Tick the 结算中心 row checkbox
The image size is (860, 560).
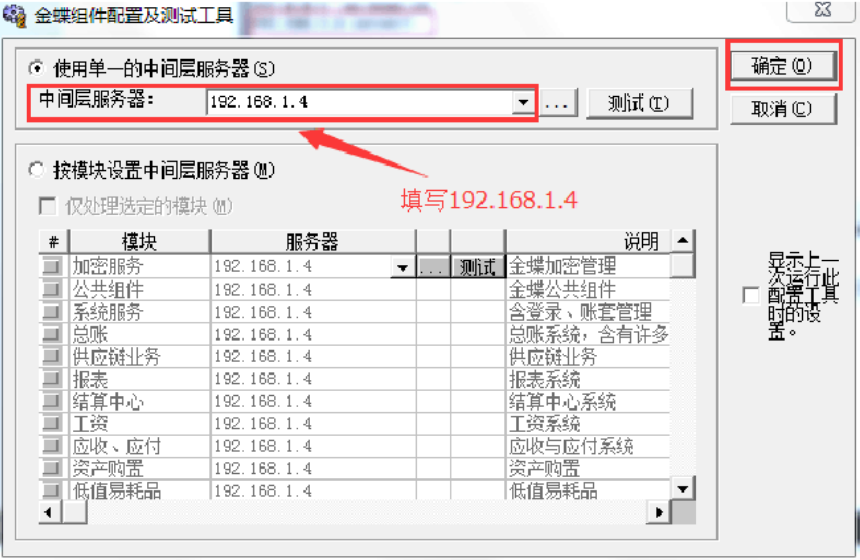click(52, 401)
